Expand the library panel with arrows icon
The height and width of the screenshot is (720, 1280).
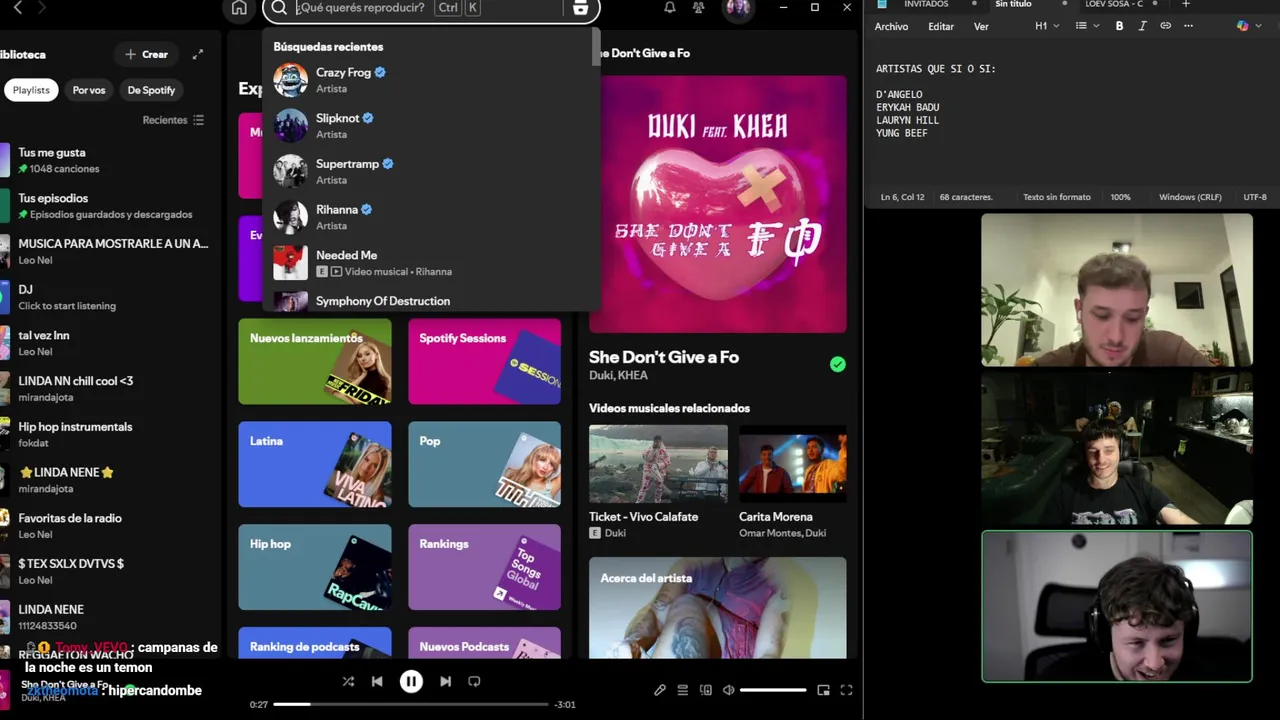click(198, 54)
